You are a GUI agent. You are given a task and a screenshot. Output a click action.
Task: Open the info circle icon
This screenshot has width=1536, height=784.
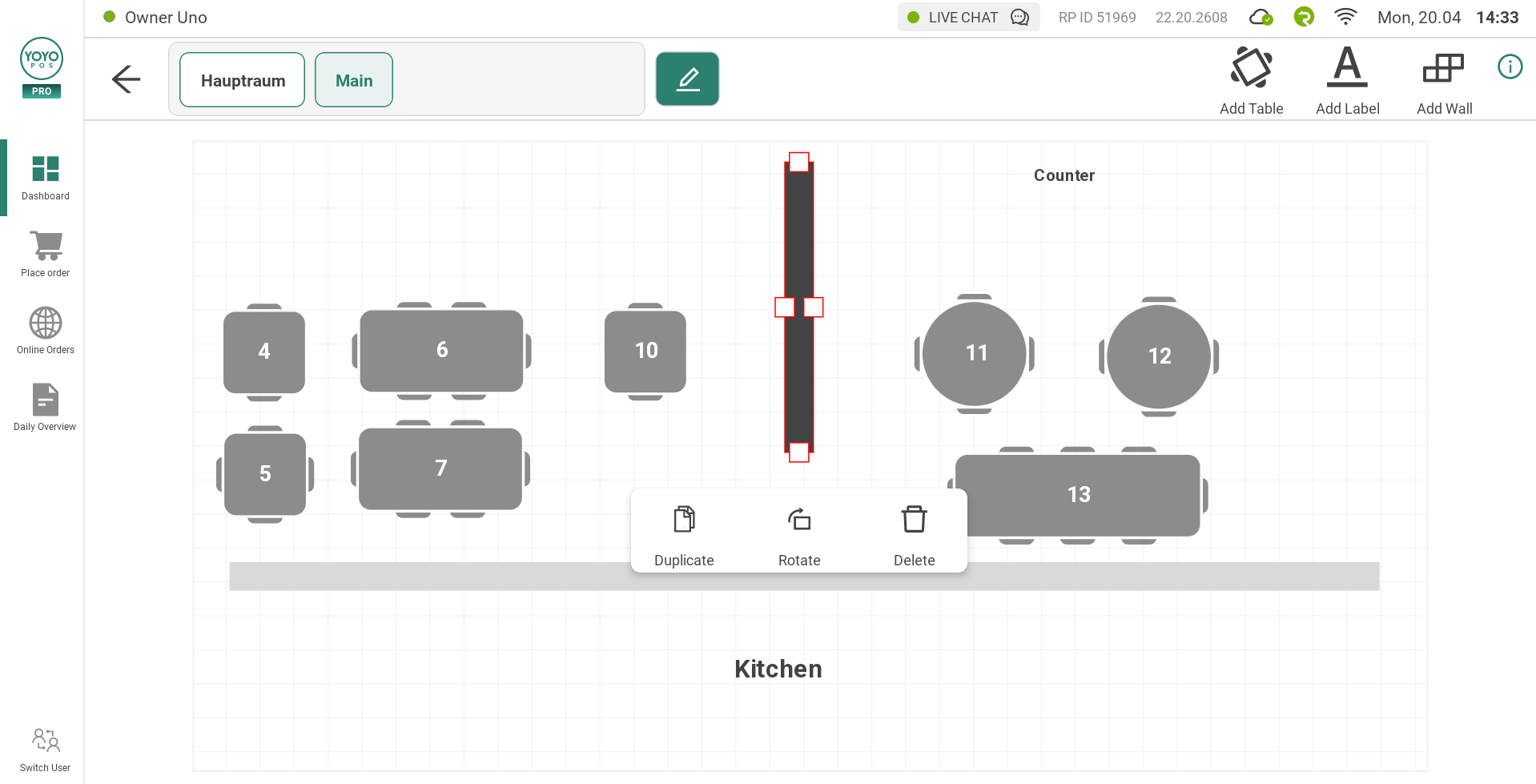point(1510,66)
